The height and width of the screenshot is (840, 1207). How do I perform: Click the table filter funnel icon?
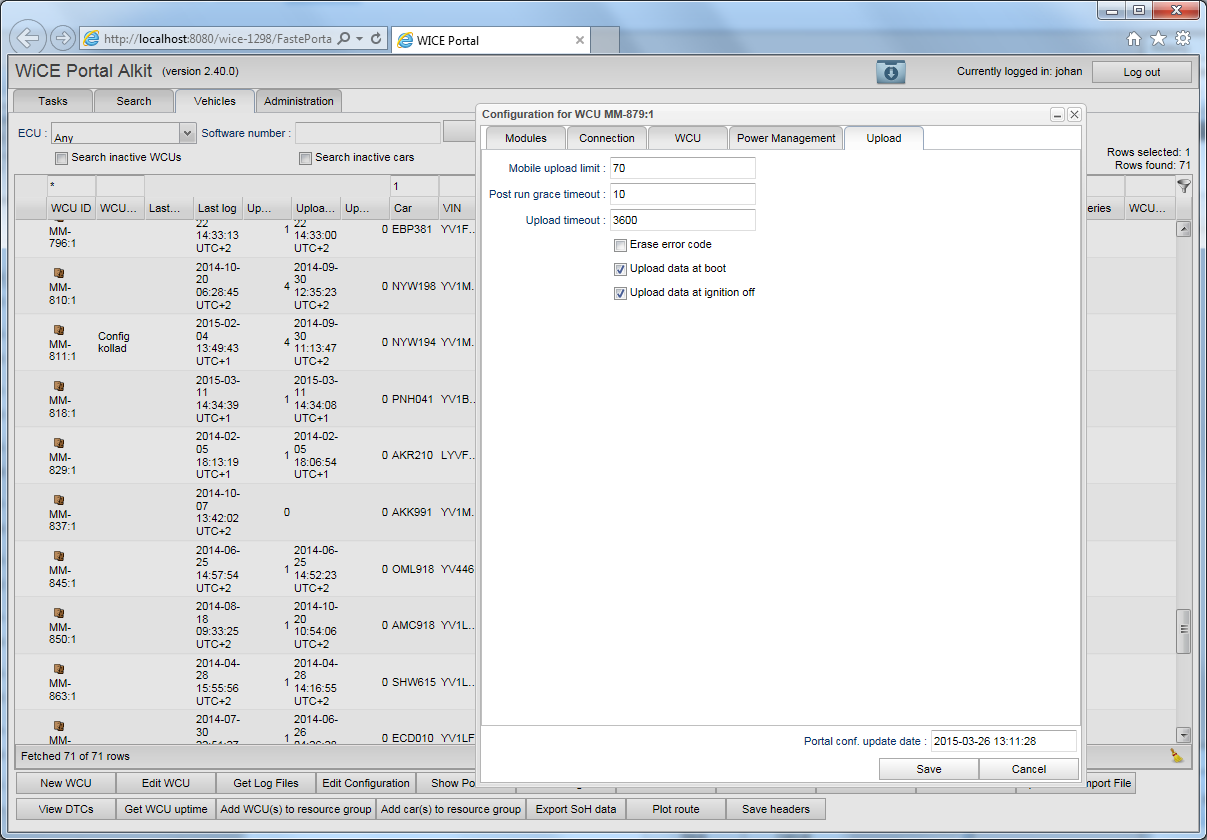(x=1184, y=186)
